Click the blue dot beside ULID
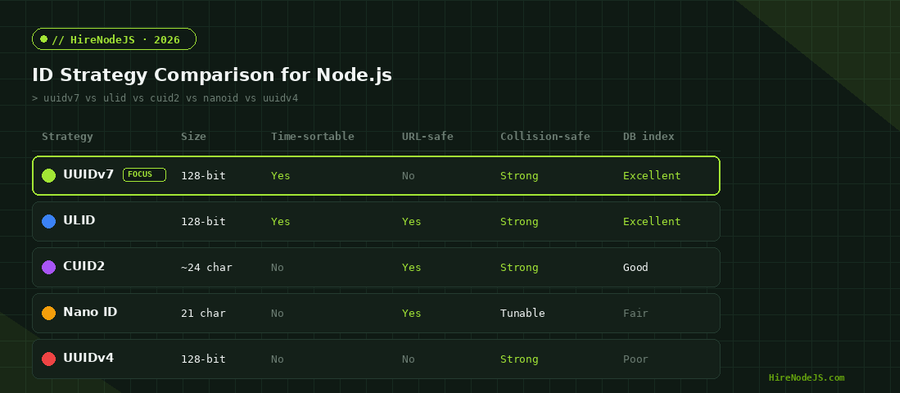This screenshot has width=900, height=393. click(x=49, y=221)
